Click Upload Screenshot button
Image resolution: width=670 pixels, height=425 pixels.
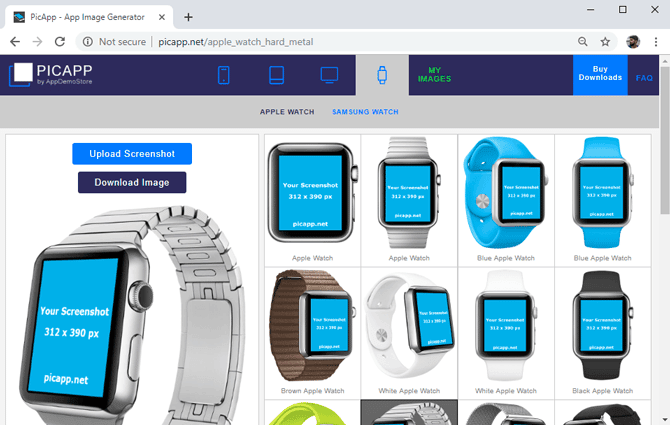pyautogui.click(x=132, y=154)
